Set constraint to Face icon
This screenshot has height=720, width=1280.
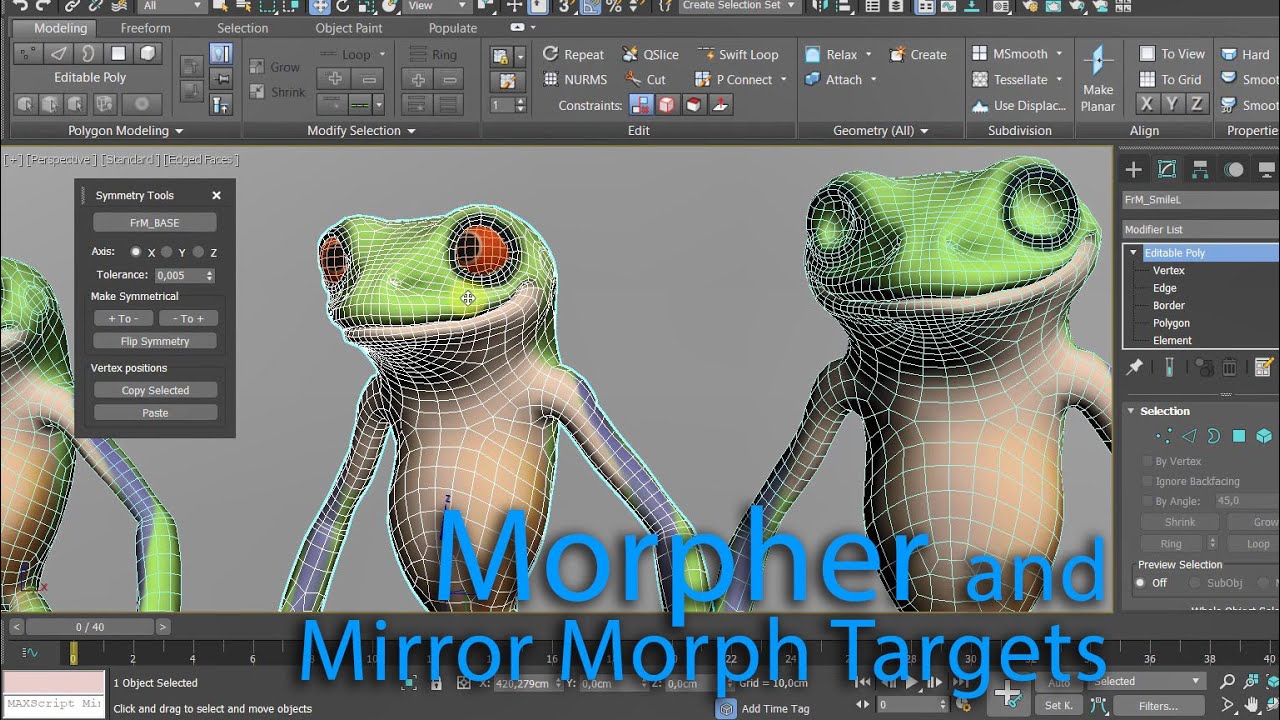click(693, 105)
